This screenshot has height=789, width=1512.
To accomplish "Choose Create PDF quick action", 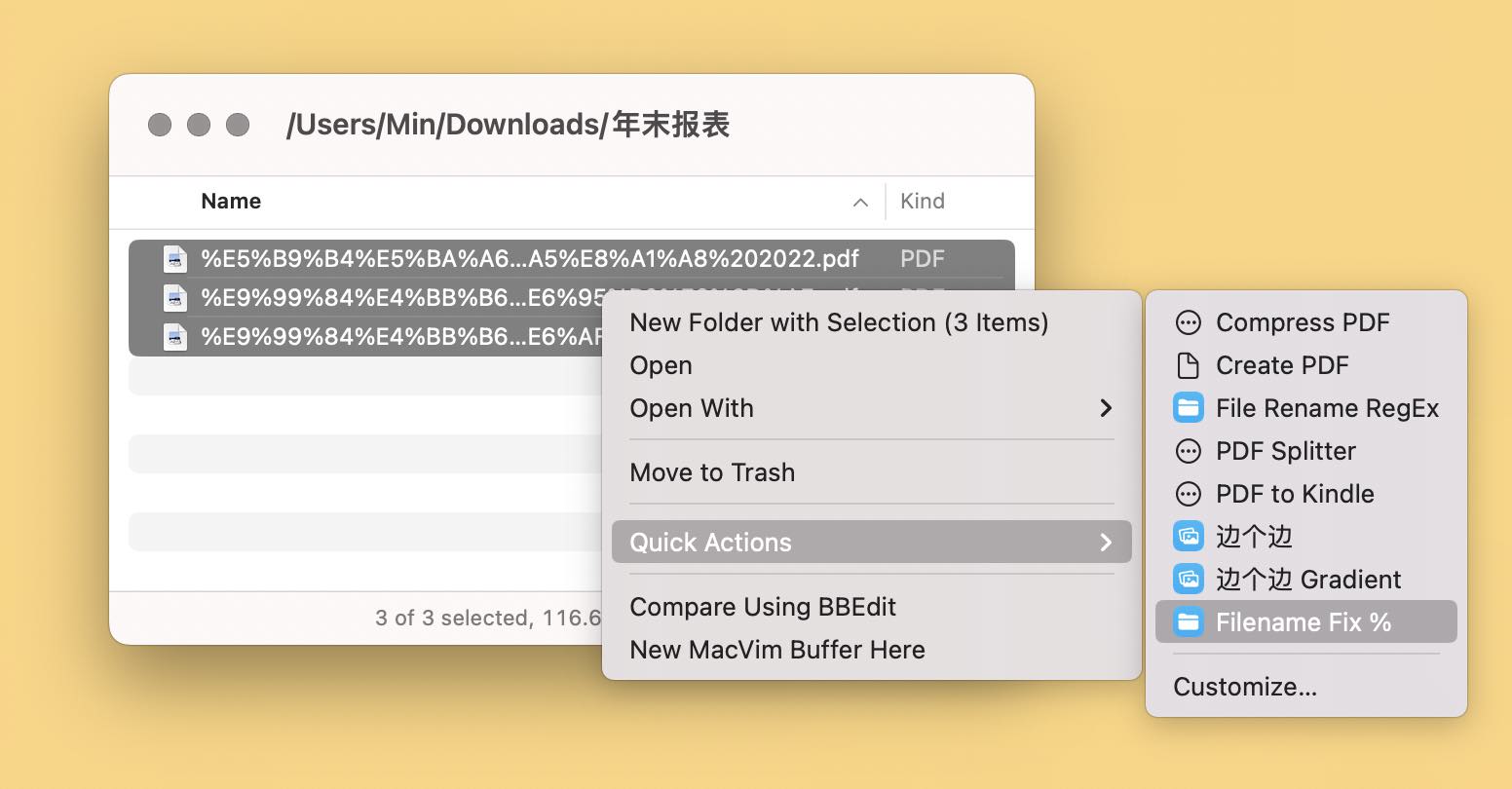I will coord(1305,365).
